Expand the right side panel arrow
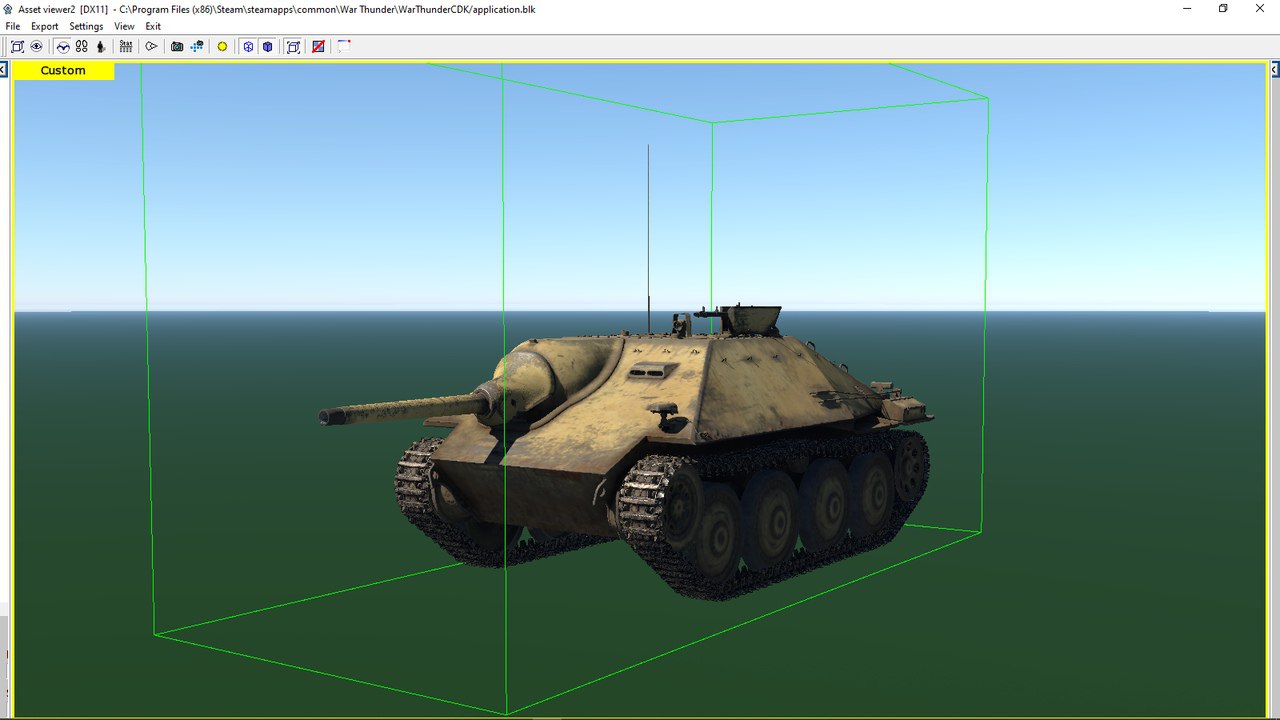The image size is (1280, 720). pos(1275,70)
